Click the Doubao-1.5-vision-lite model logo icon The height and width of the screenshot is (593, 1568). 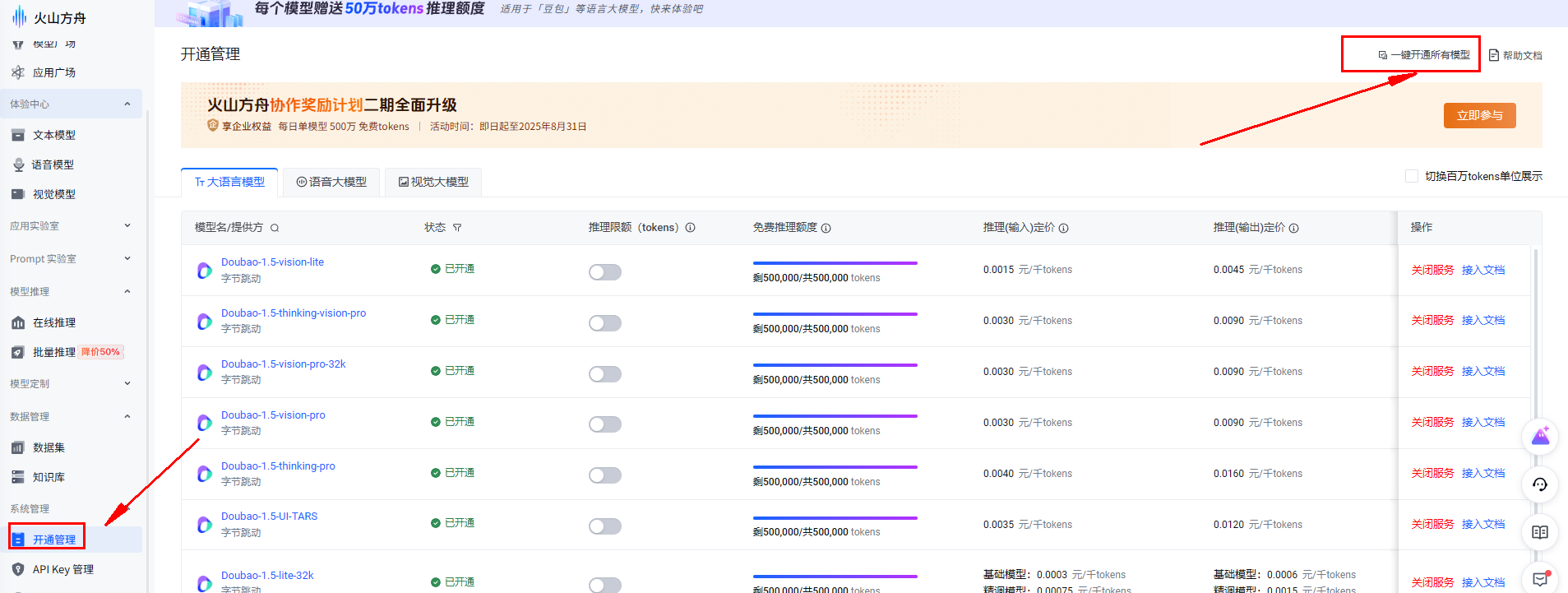pos(205,271)
